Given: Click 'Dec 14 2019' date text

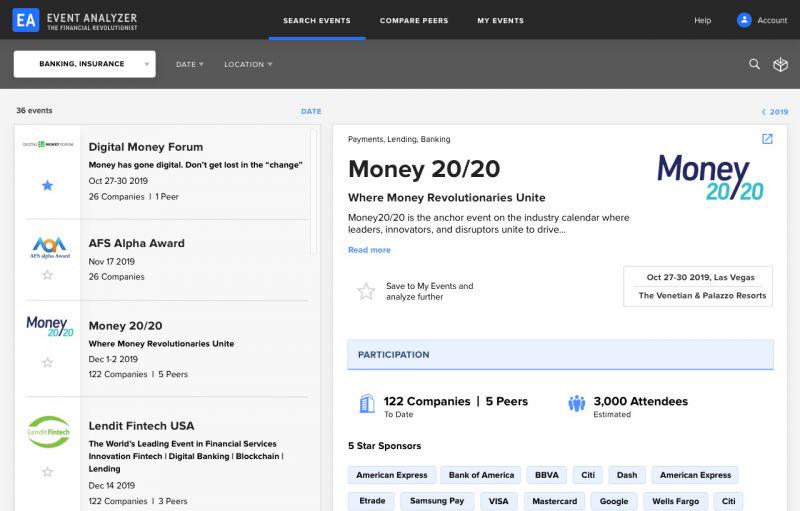Looking at the screenshot, I should coord(112,486).
